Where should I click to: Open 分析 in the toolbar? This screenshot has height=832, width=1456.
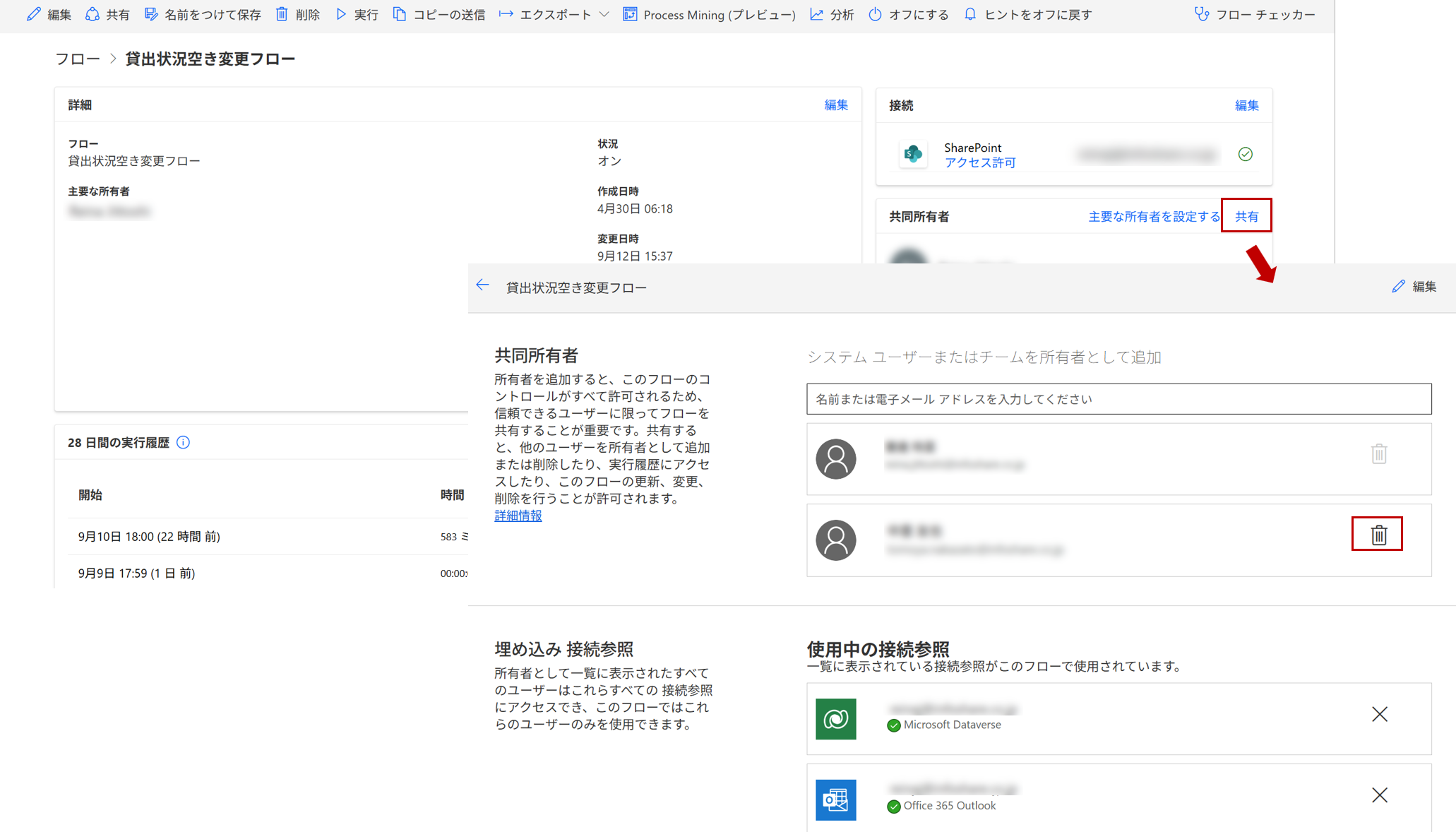click(x=832, y=14)
